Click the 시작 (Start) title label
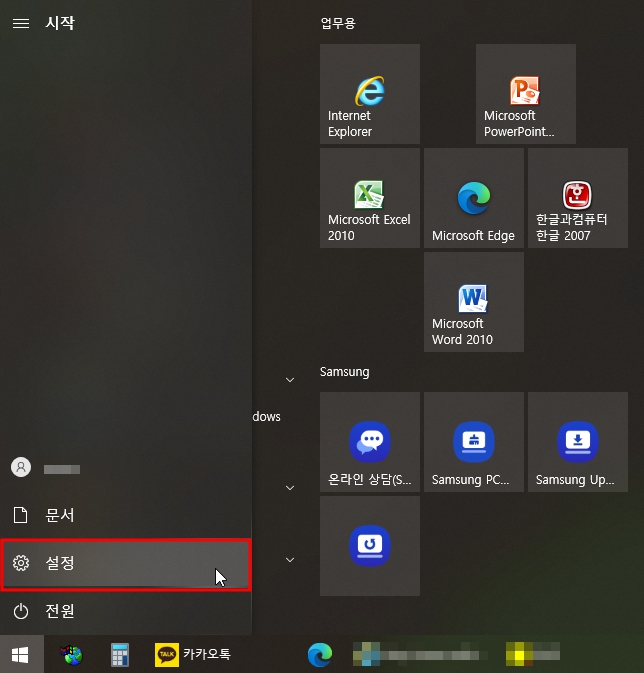The width and height of the screenshot is (644, 673). (x=60, y=23)
